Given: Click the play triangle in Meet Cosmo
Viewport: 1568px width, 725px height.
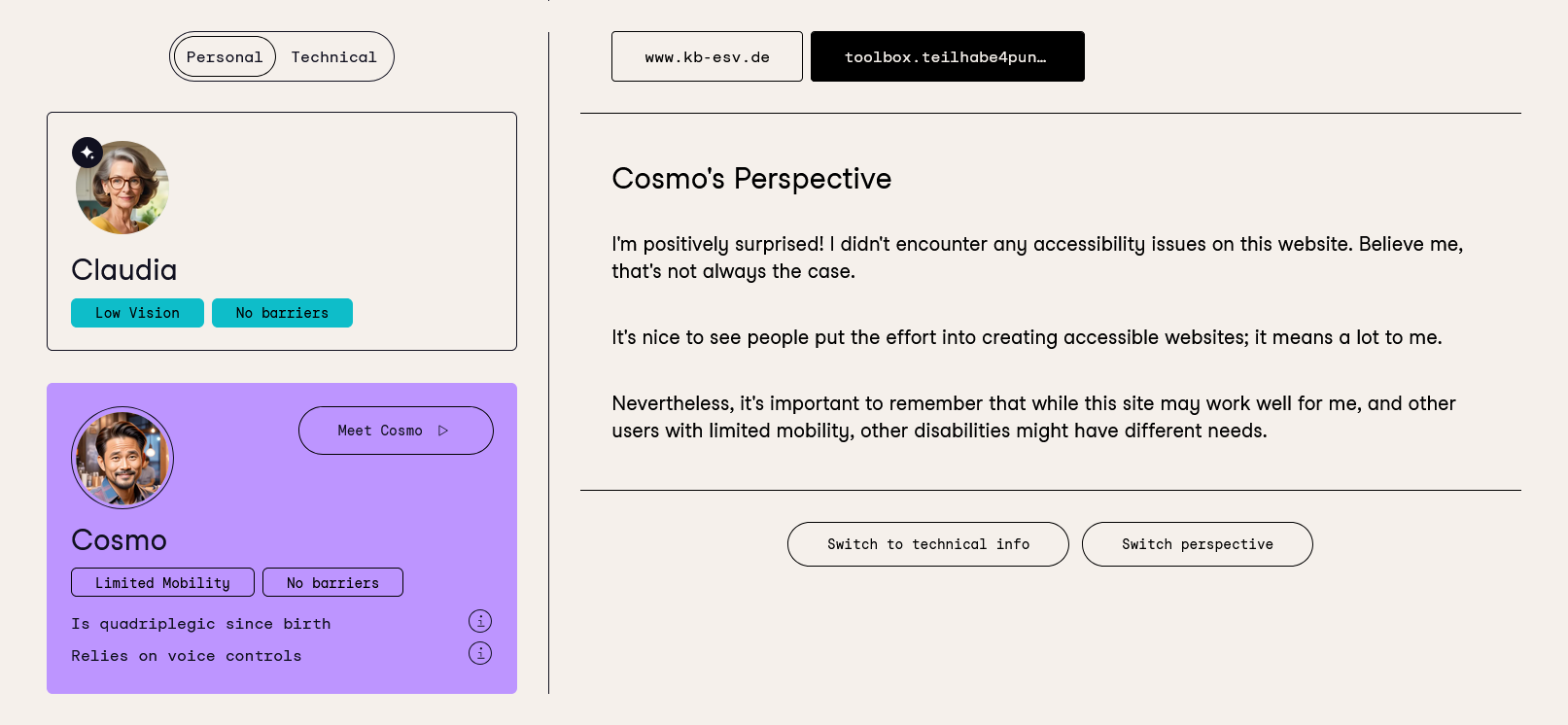Looking at the screenshot, I should point(443,431).
